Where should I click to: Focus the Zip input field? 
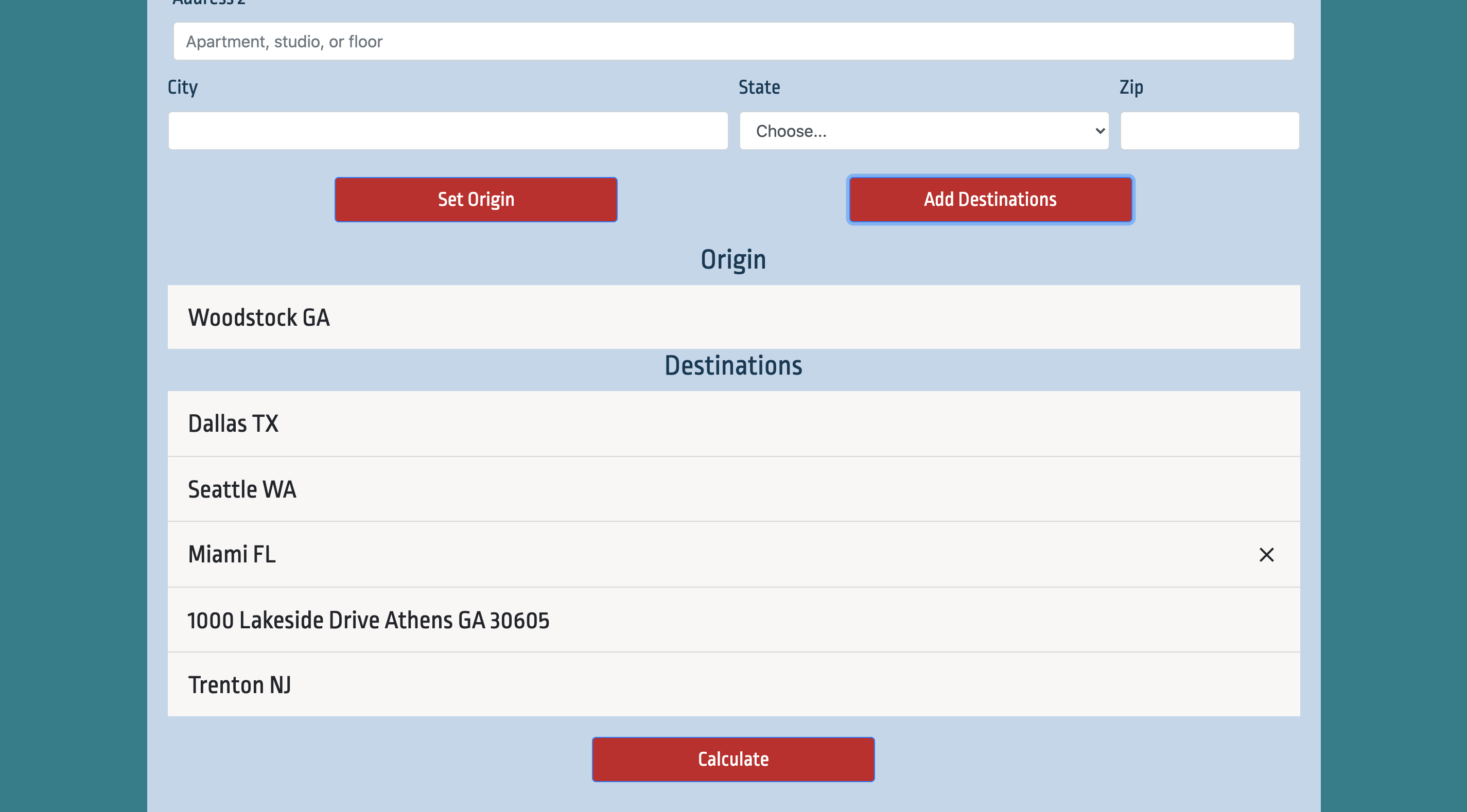1210,131
